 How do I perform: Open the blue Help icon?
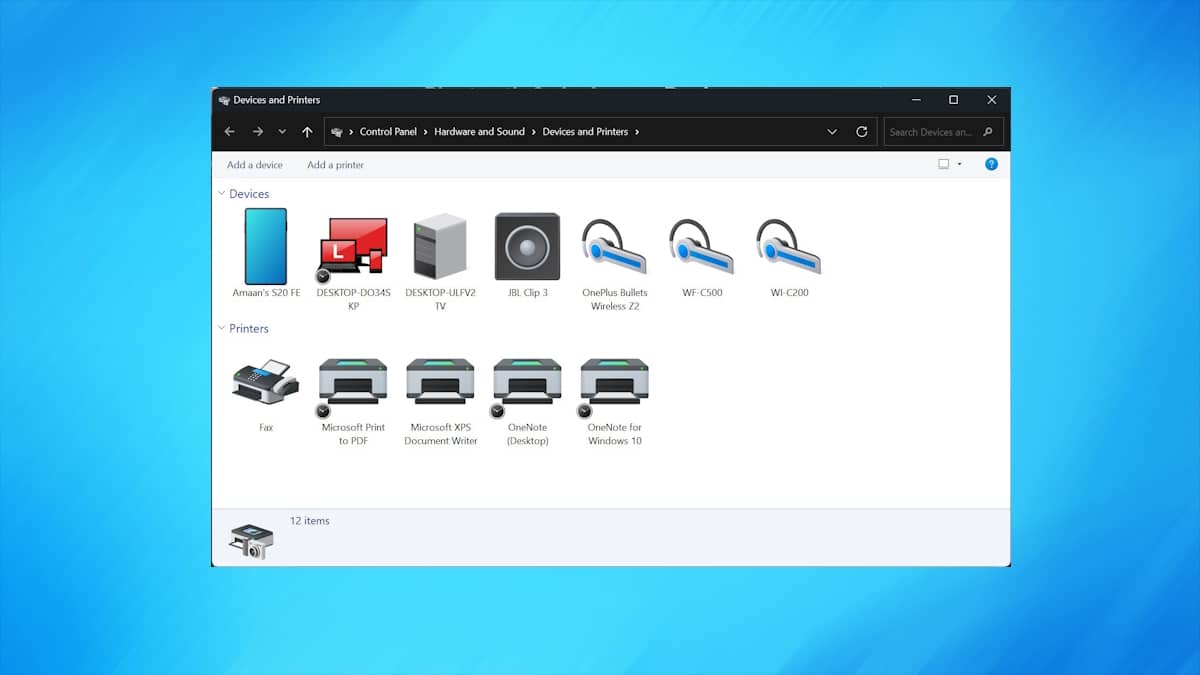991,164
